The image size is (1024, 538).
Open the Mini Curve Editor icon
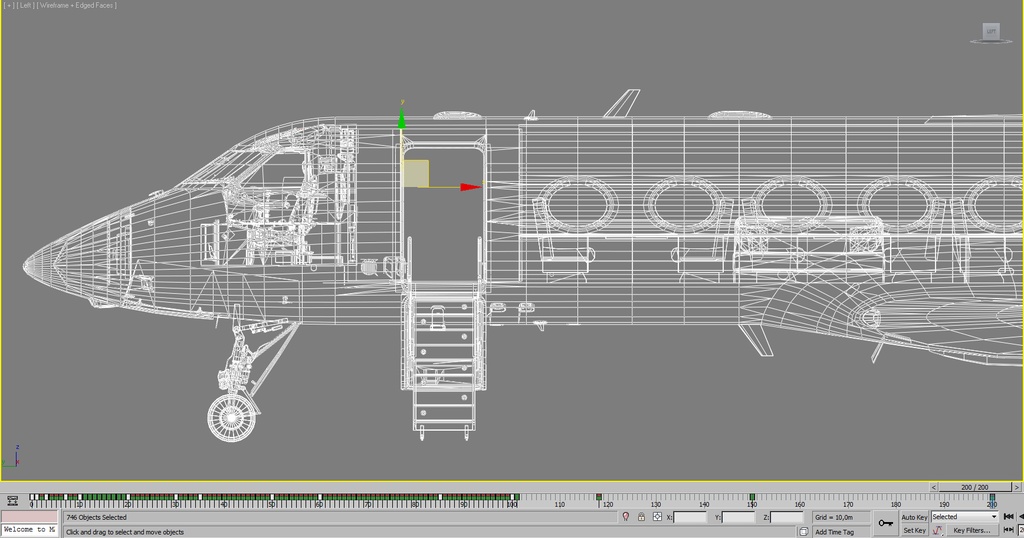point(12,501)
